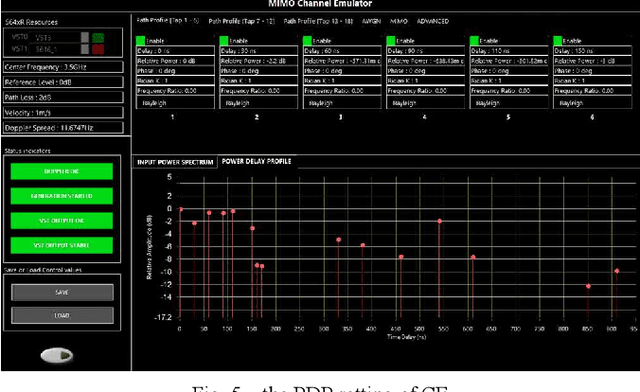This screenshot has width=640, height=392.
Task: Click the VST OUTPUT OK status indicator
Action: click(x=62, y=220)
